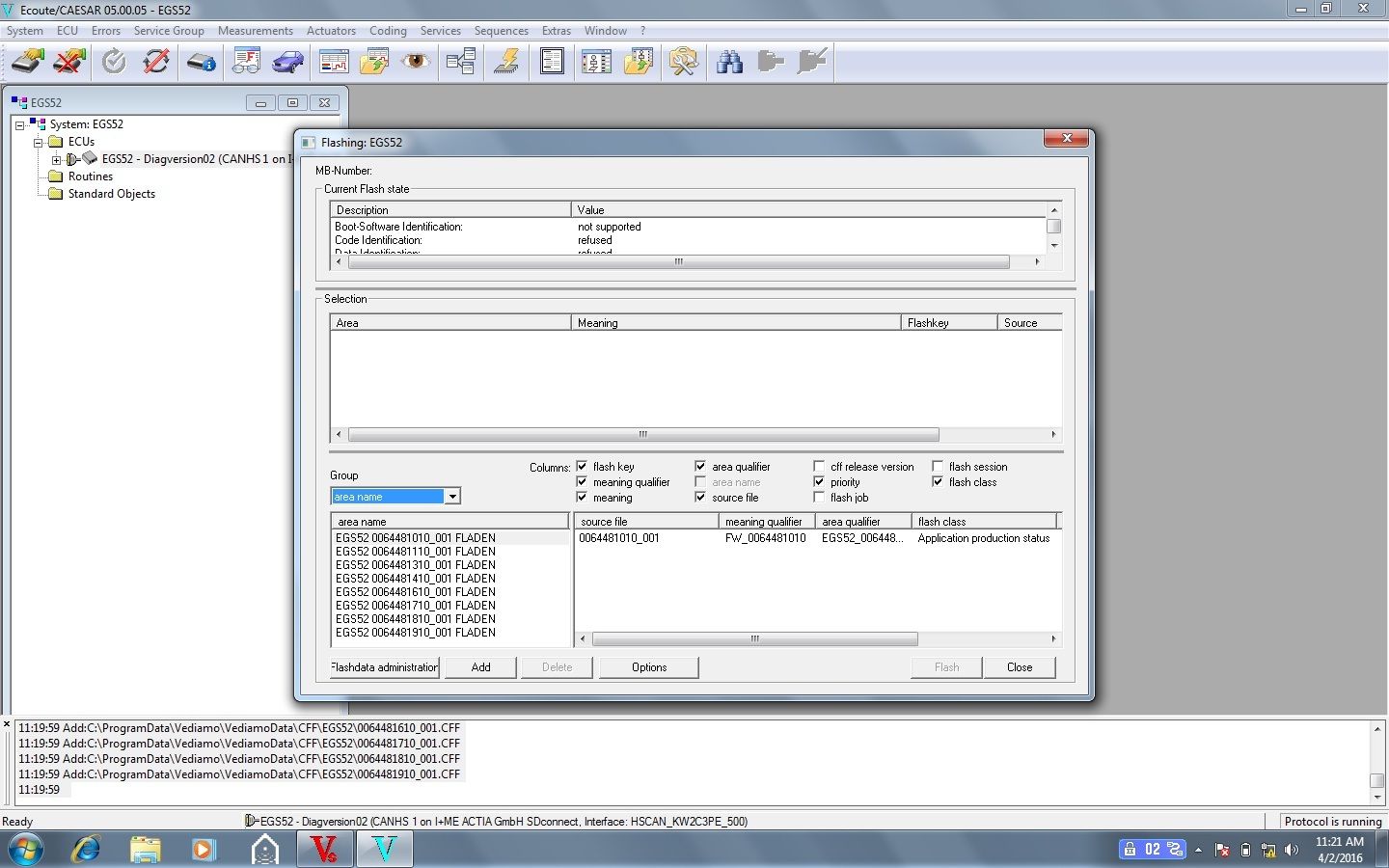The image size is (1389, 868).
Task: Open the Coding menu
Action: coord(388,31)
